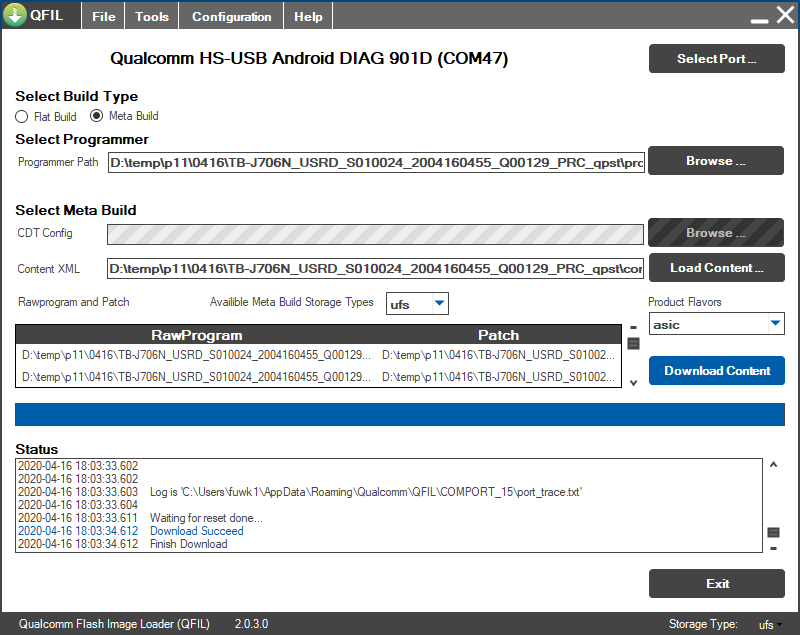Click the list icon beside the Status log
800x635 pixels.
point(773,532)
